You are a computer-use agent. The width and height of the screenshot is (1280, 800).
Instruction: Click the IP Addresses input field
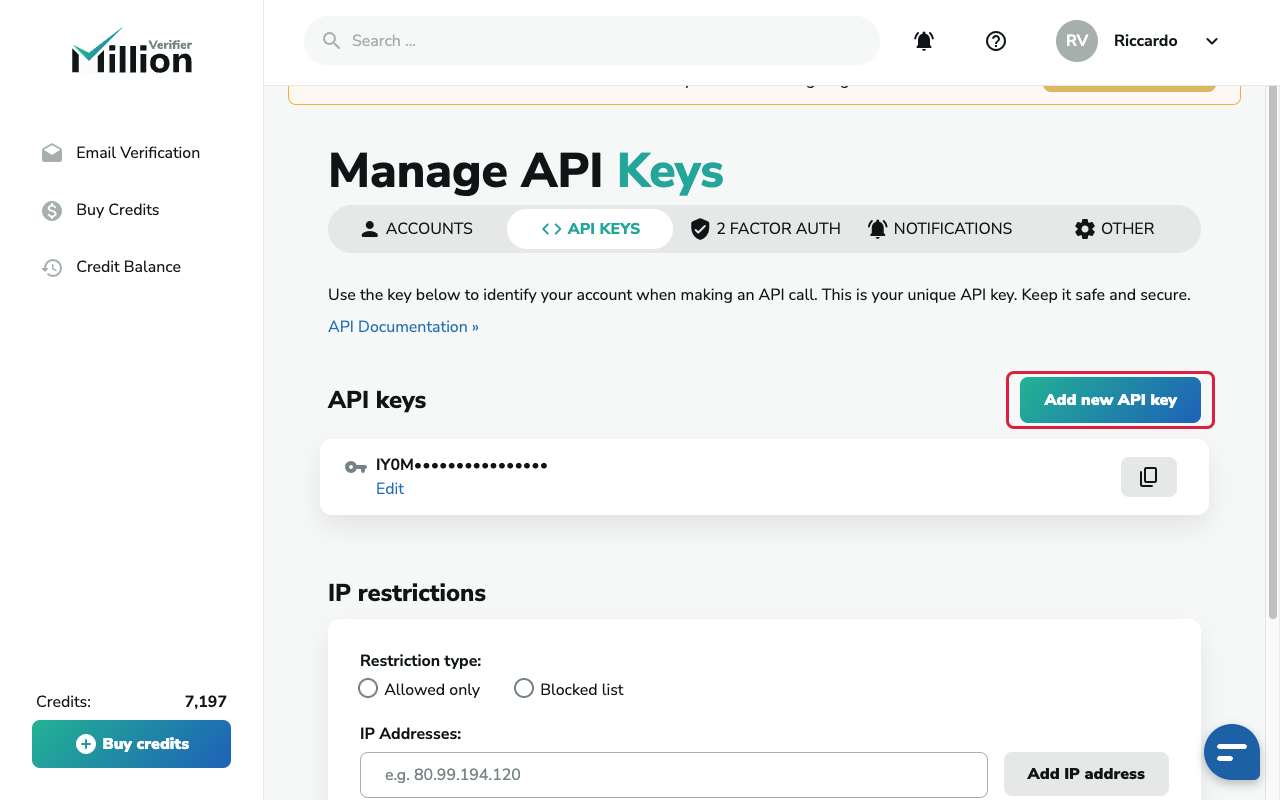674,775
